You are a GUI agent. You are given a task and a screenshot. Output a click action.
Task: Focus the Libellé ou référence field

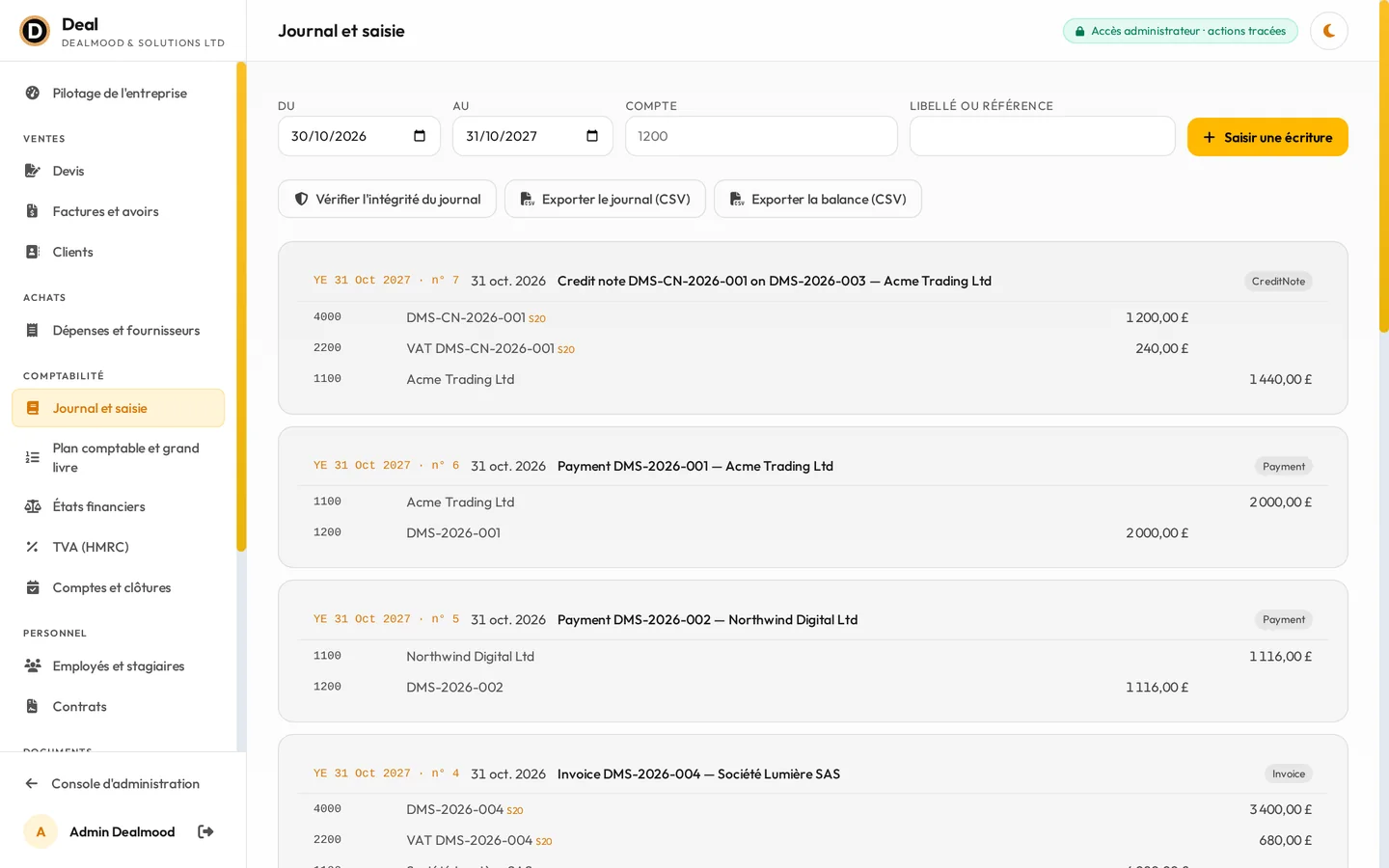point(1042,136)
